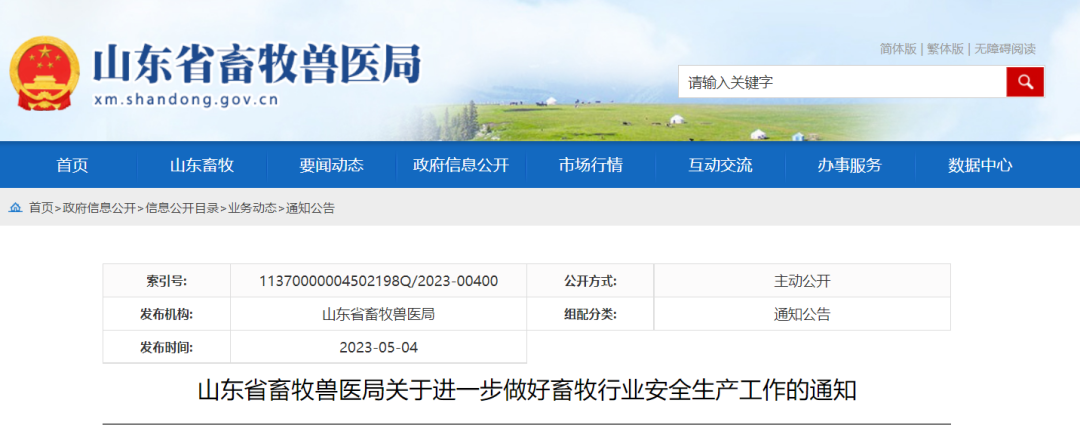Click the 通知公告 classification value cell
This screenshot has width=1080, height=434.
coord(802,314)
